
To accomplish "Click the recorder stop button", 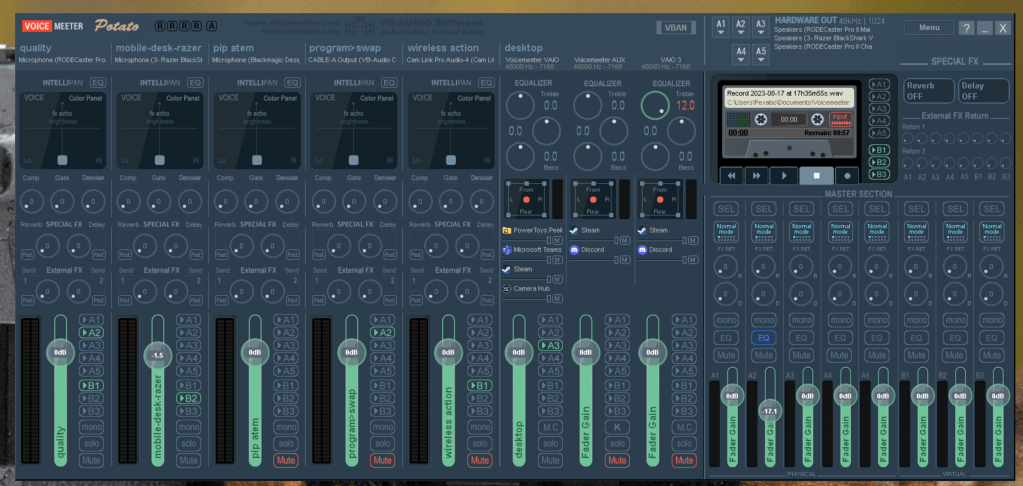I will point(818,175).
